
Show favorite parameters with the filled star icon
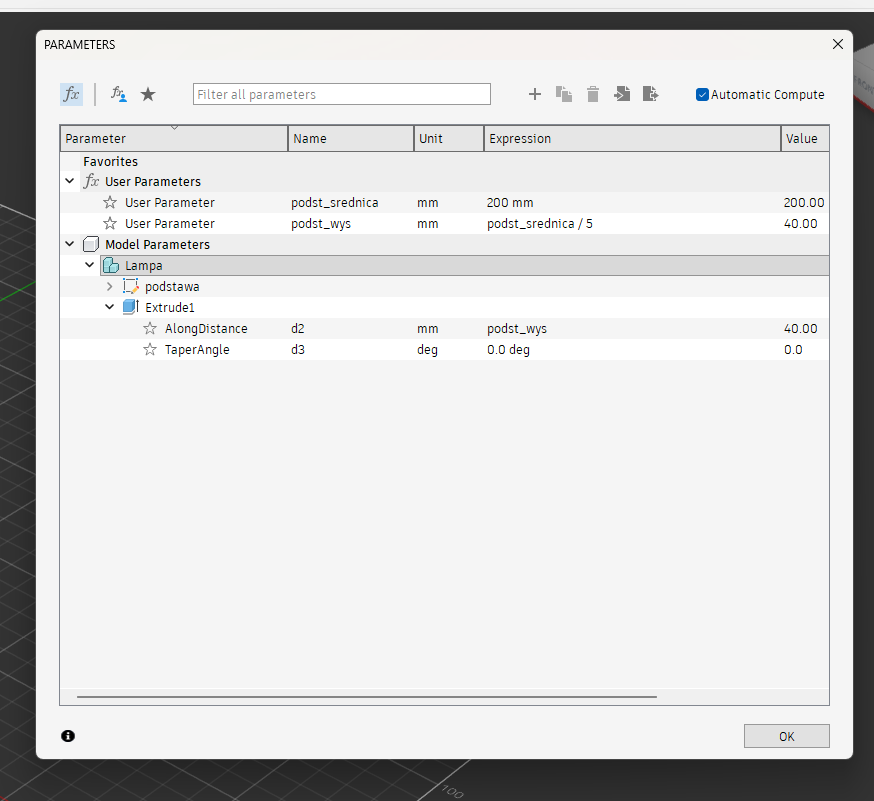coord(148,94)
